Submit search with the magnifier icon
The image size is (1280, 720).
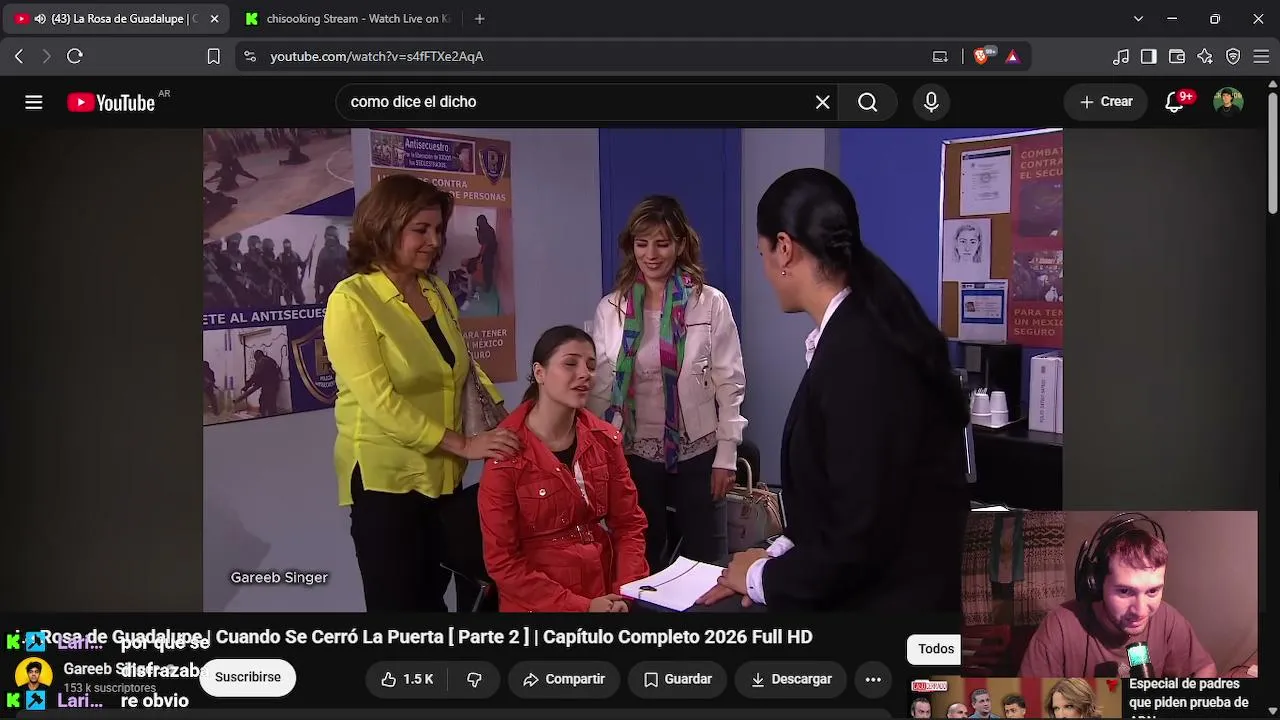[x=867, y=102]
